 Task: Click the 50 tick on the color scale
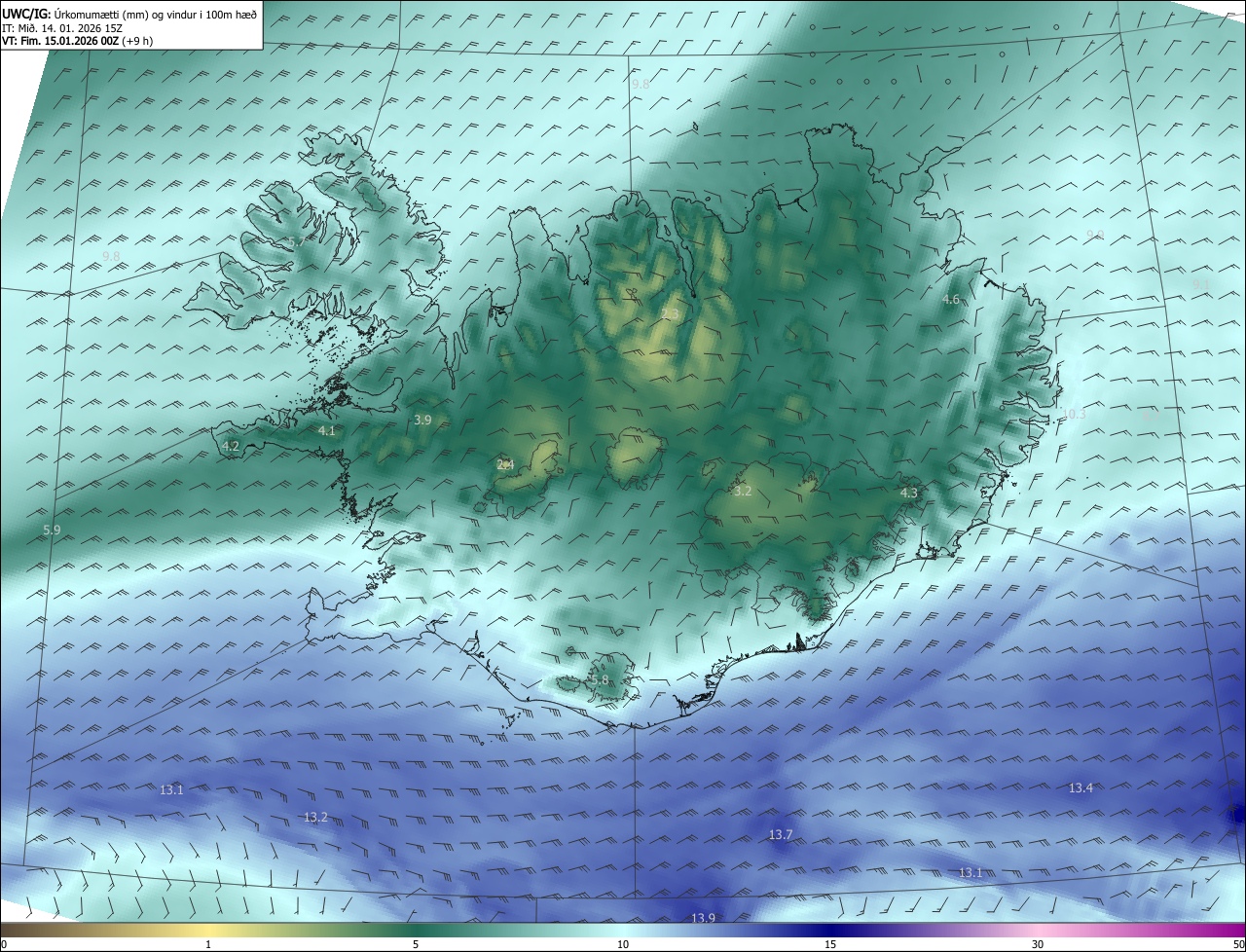pyautogui.click(x=1238, y=944)
